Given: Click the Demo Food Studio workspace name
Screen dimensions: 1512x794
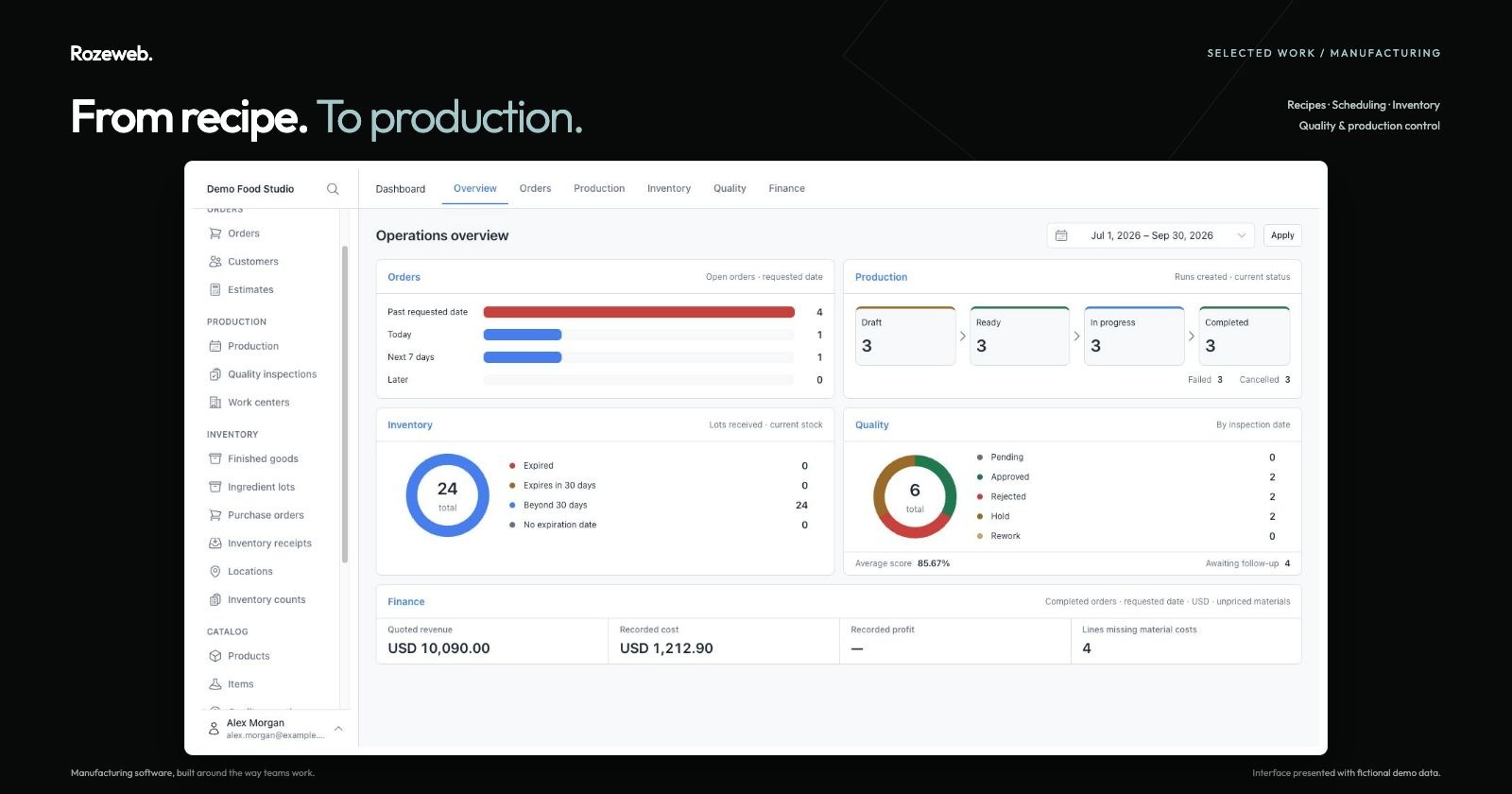Looking at the screenshot, I should tap(250, 189).
